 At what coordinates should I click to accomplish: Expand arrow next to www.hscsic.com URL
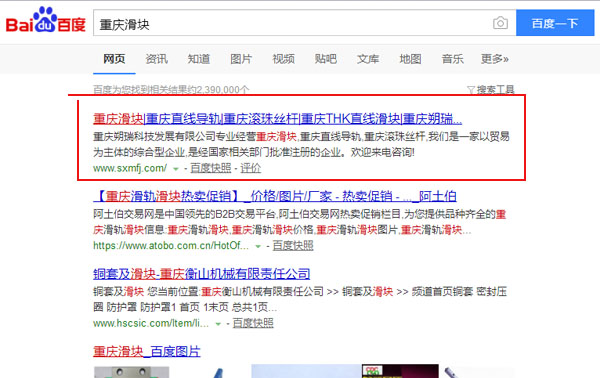[x=218, y=324]
